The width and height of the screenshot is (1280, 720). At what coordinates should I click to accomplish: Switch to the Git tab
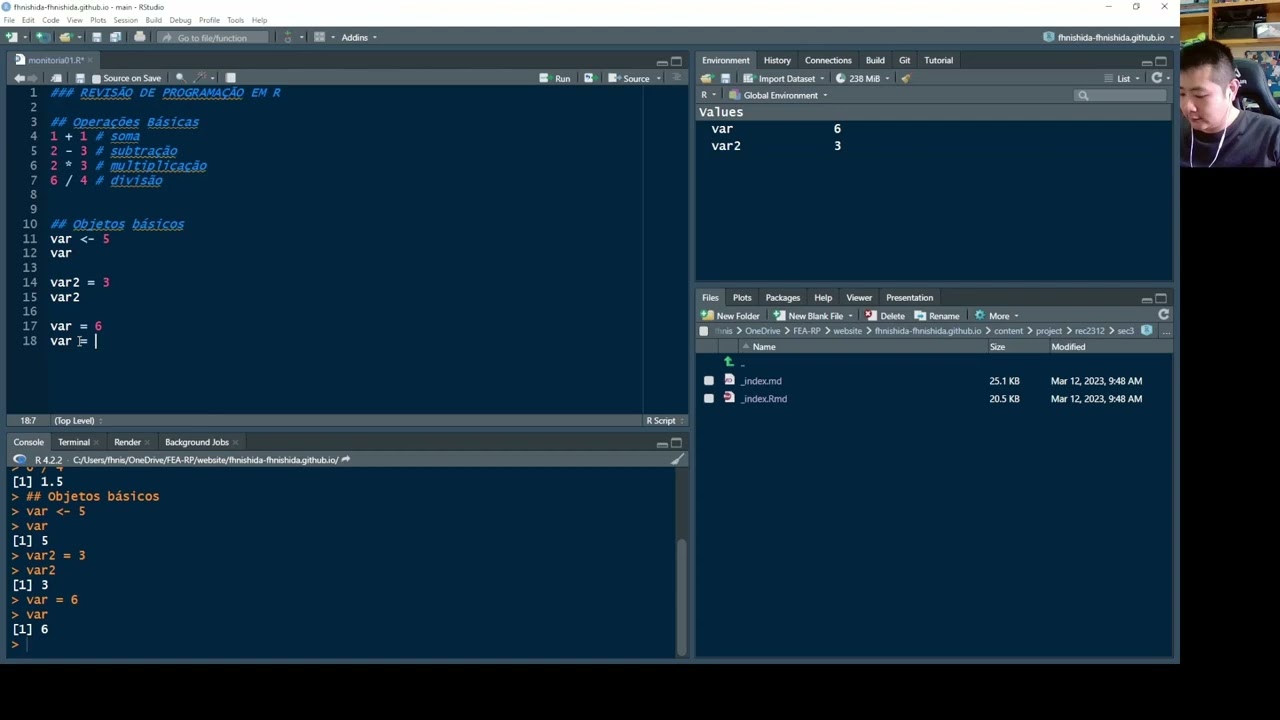(904, 60)
